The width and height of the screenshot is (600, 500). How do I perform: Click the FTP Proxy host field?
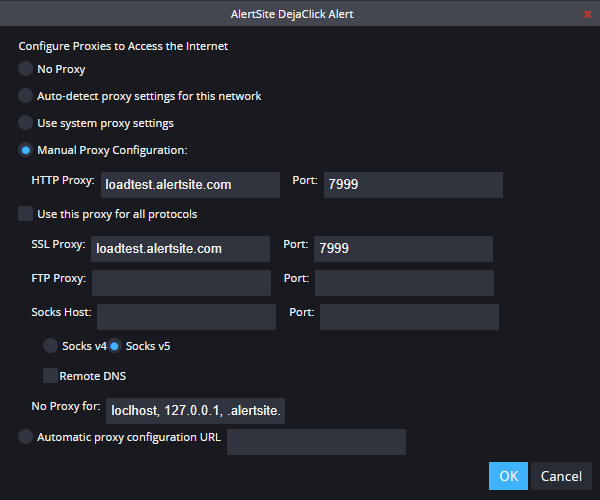[x=181, y=283]
